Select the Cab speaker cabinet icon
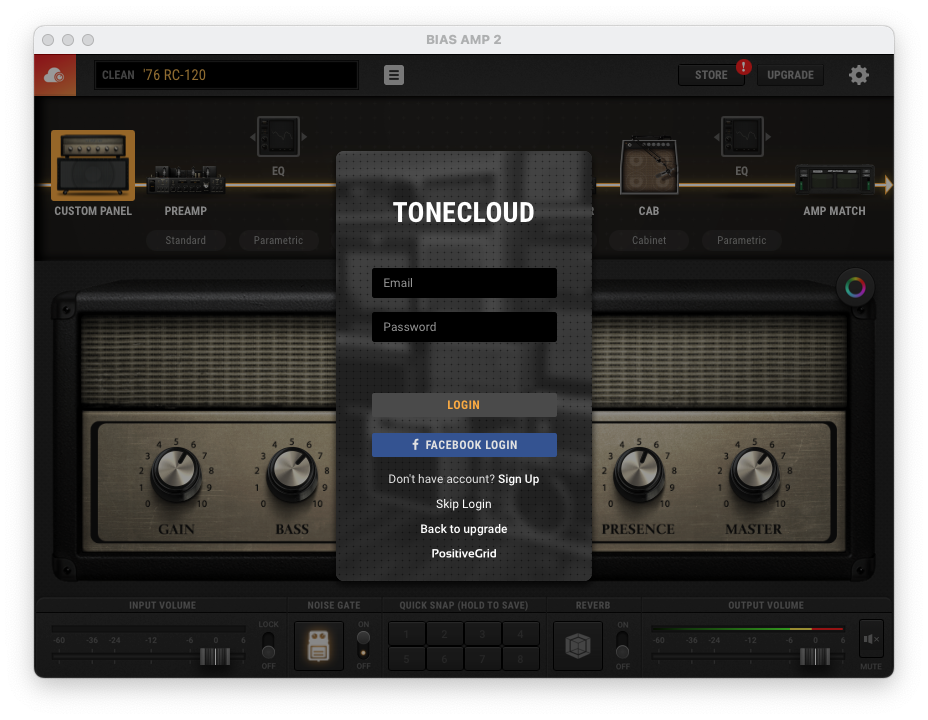Screen dimensions: 928x720 tap(649, 166)
